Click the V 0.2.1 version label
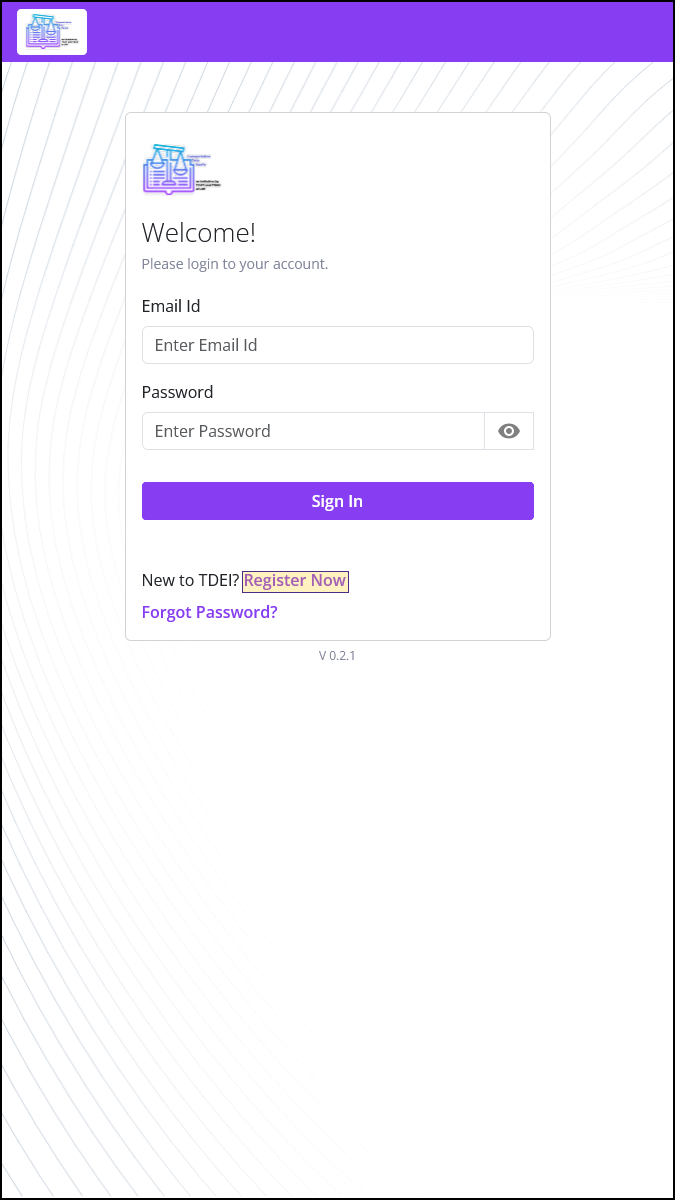The width and height of the screenshot is (675, 1200). [337, 655]
